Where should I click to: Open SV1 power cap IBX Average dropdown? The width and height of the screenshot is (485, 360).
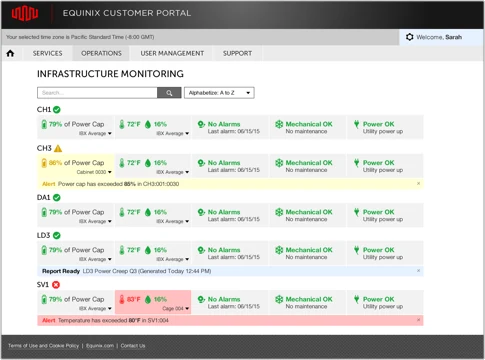pos(95,309)
